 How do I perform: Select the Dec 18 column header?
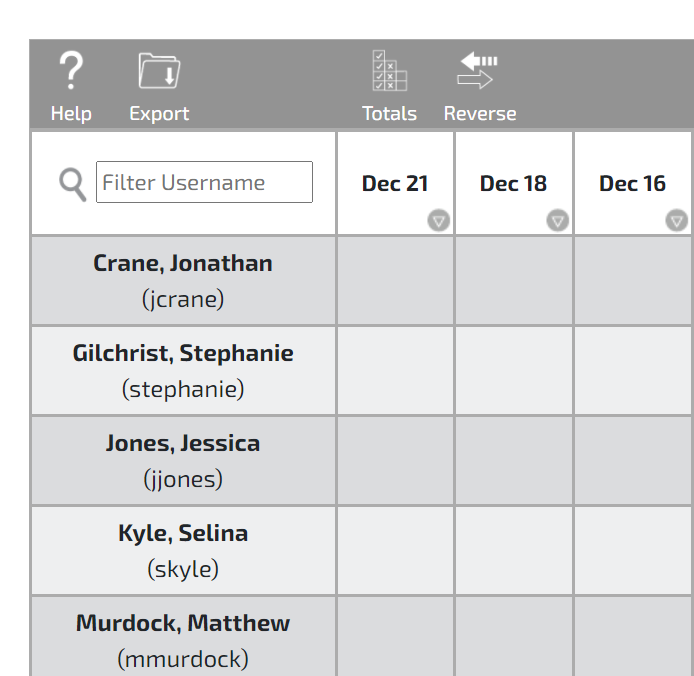pos(513,183)
